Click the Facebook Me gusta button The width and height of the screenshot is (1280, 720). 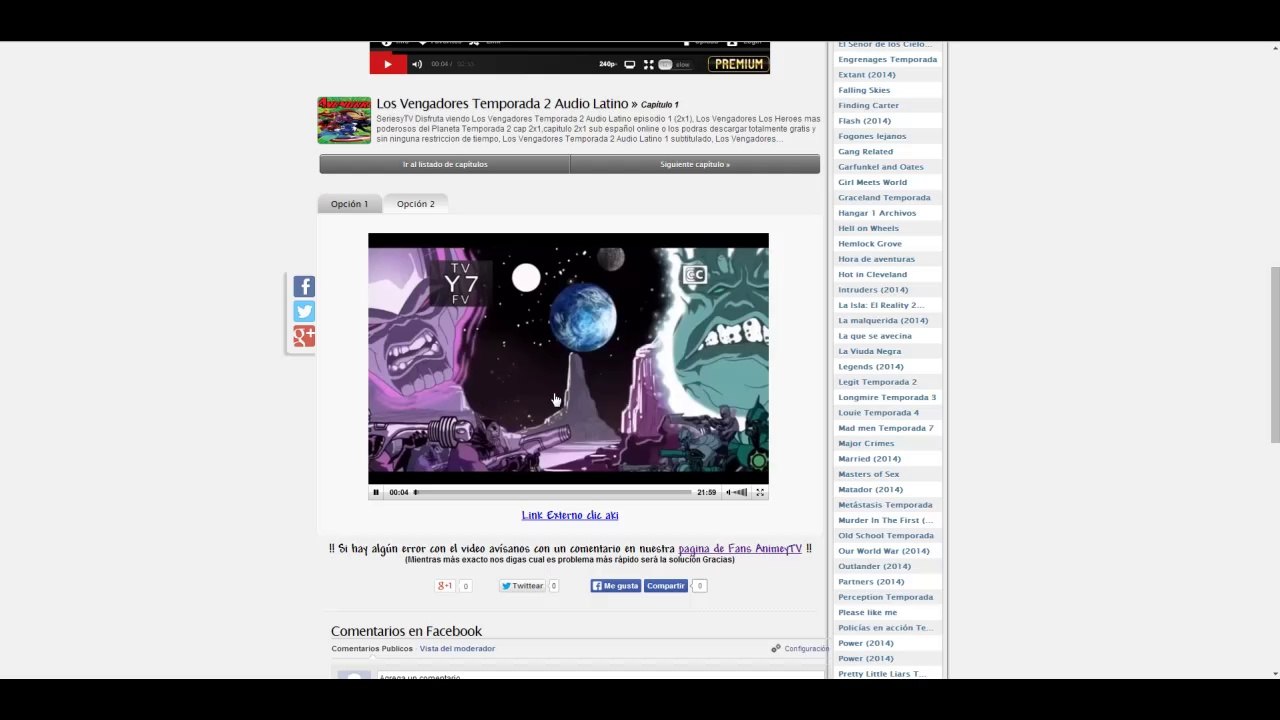[x=615, y=586]
